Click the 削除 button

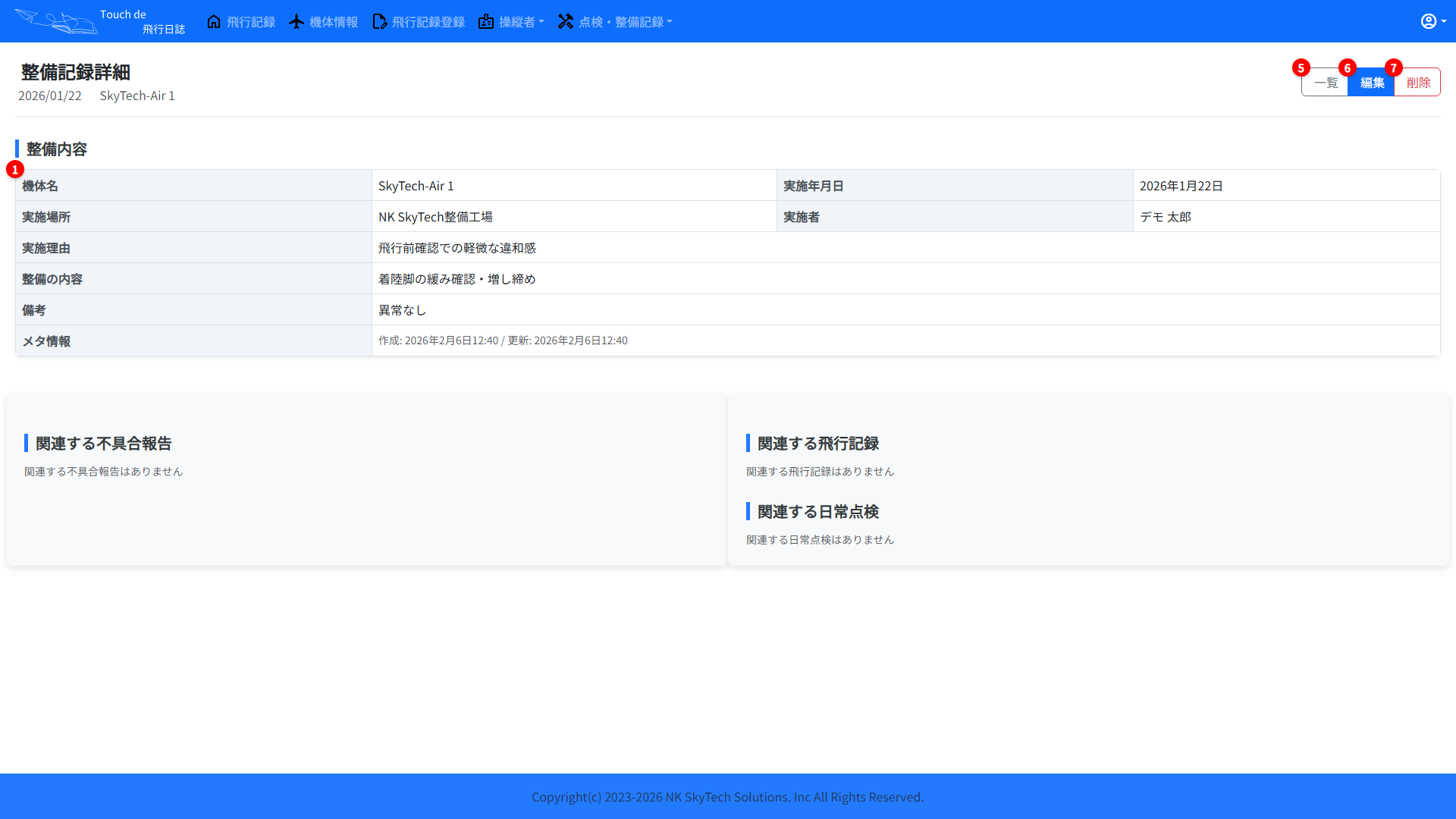1417,82
